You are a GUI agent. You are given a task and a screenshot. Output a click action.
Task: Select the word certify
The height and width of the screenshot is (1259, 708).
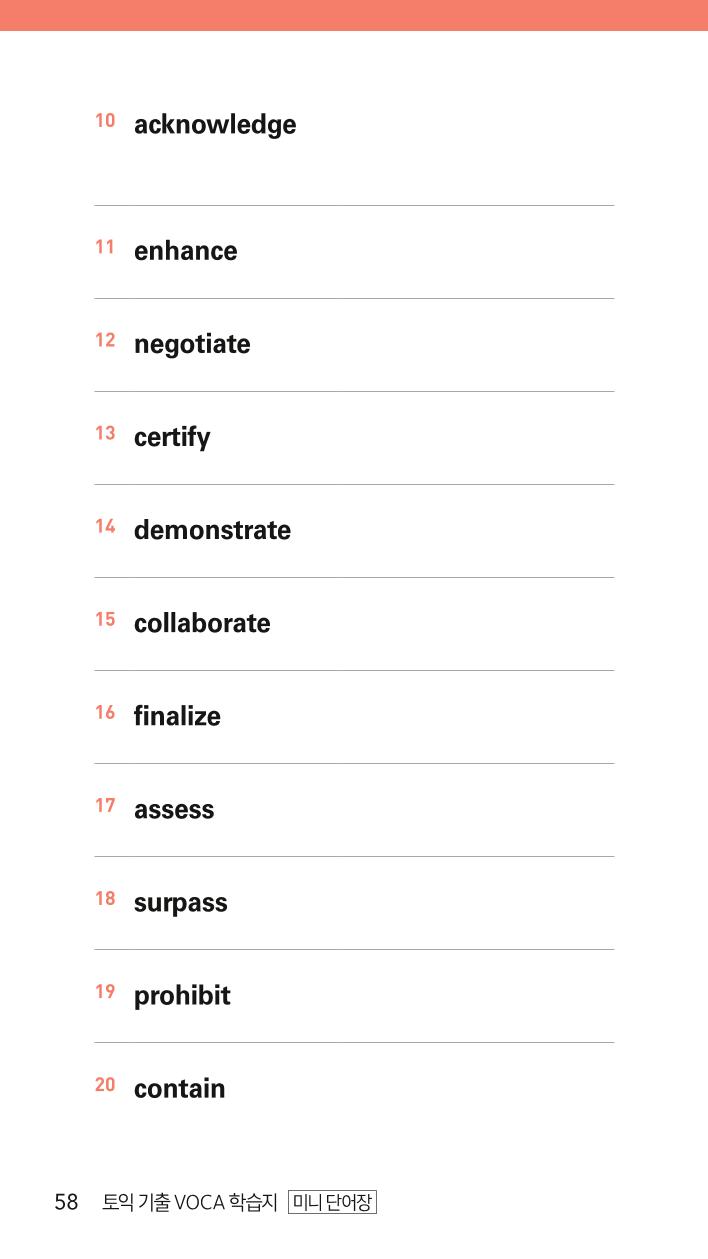[x=172, y=438]
